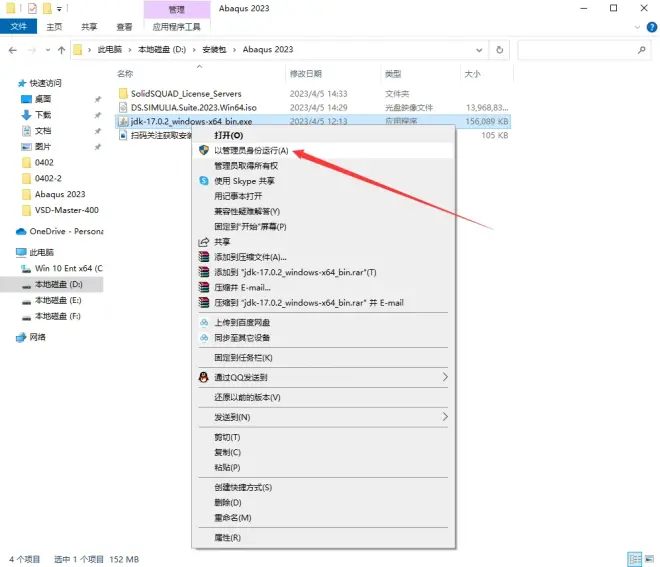Open the 文件 ribbon tab

point(19,27)
